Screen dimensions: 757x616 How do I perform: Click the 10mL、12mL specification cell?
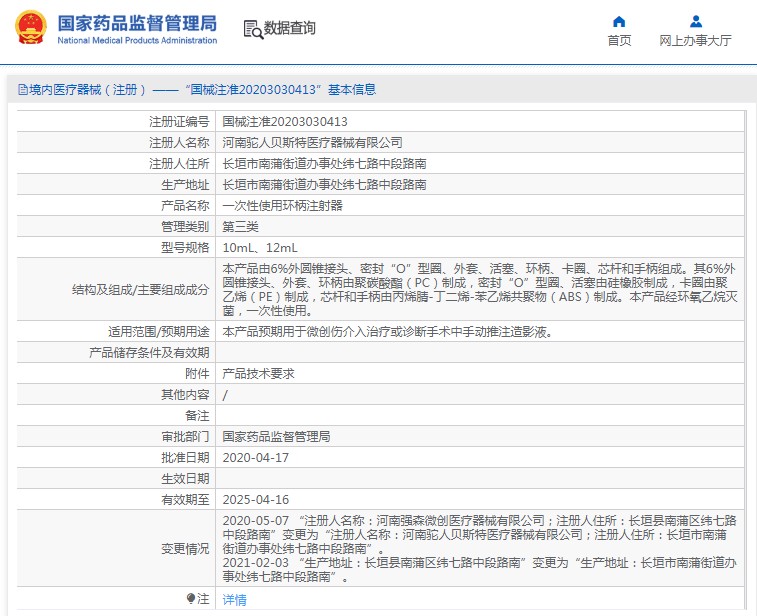(x=259, y=247)
